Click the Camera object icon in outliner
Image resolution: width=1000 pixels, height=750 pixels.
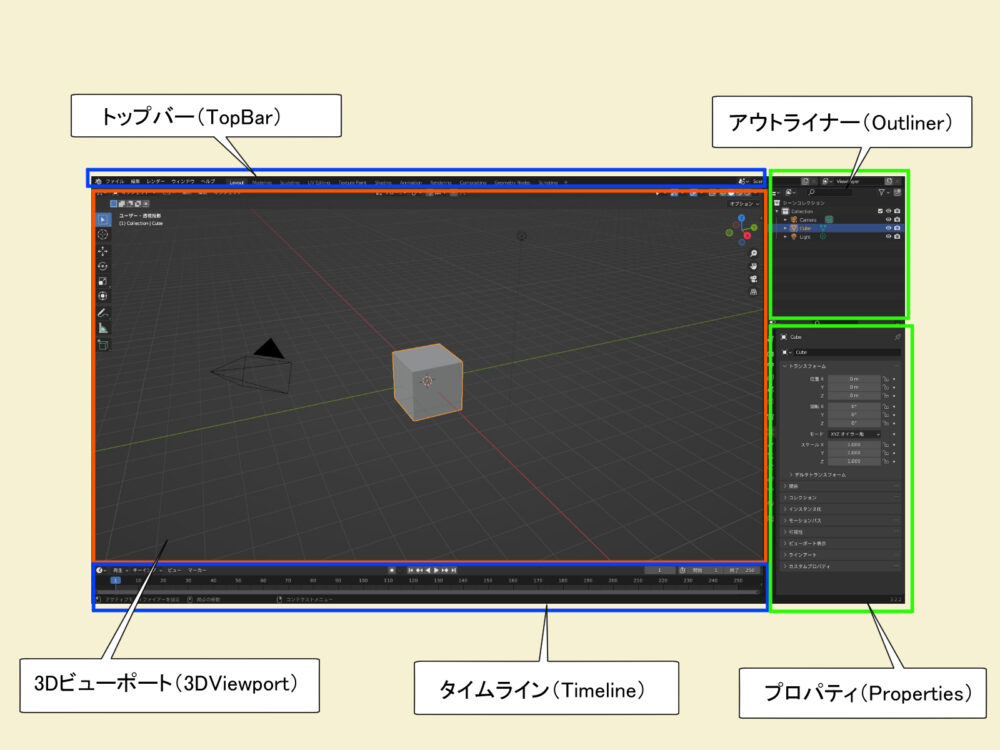coord(794,219)
